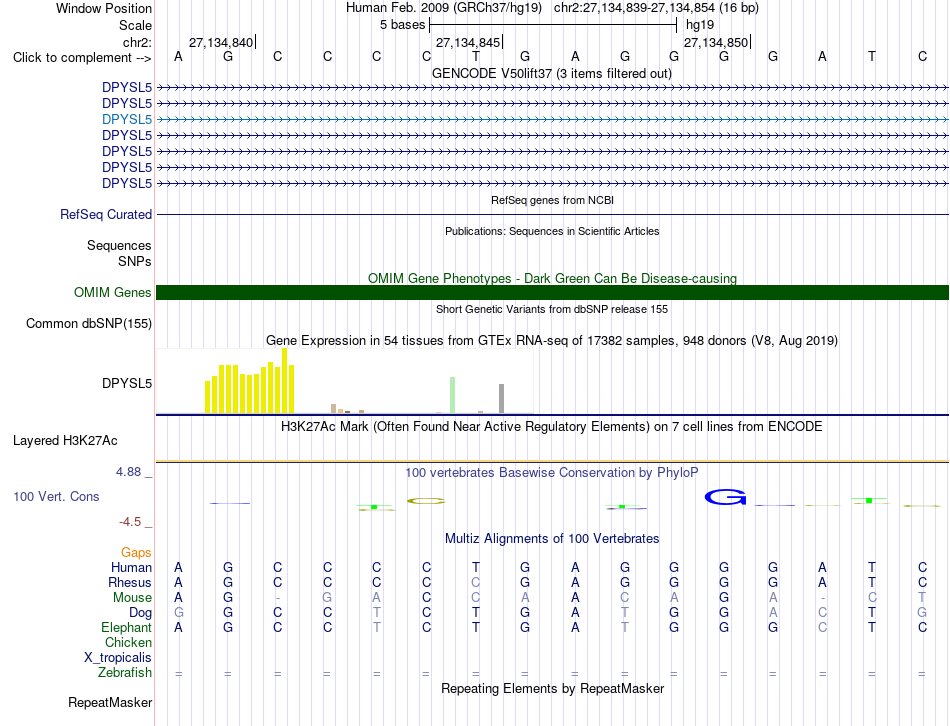Image resolution: width=950 pixels, height=726 pixels.
Task: Click the 'Click to complement -->' label
Action: 82,58
